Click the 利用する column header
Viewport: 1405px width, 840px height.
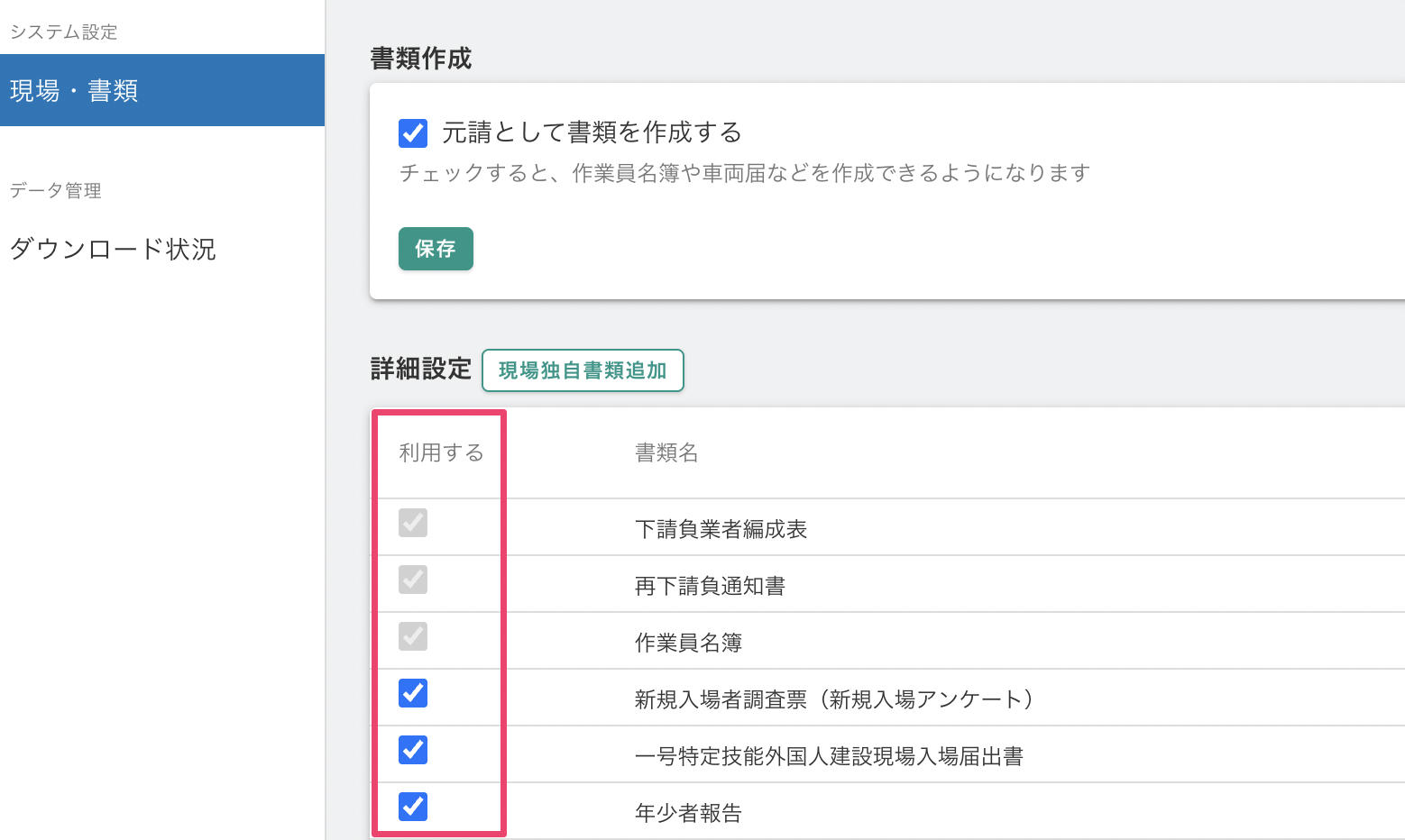[441, 452]
